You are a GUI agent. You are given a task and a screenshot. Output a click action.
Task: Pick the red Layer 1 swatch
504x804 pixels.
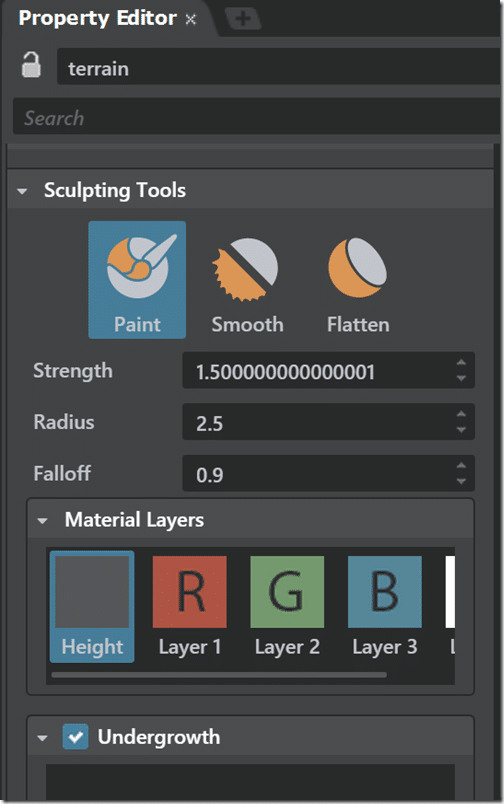tap(190, 592)
